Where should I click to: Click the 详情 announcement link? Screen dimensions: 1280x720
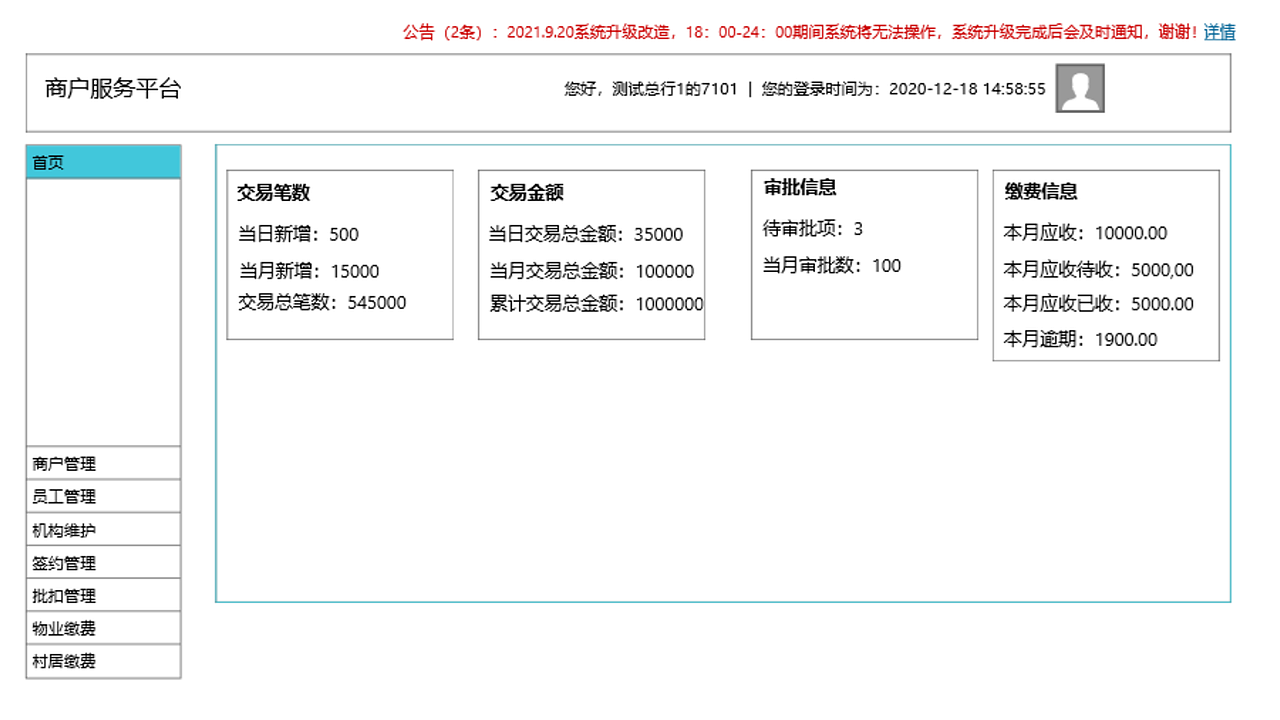click(x=1222, y=31)
